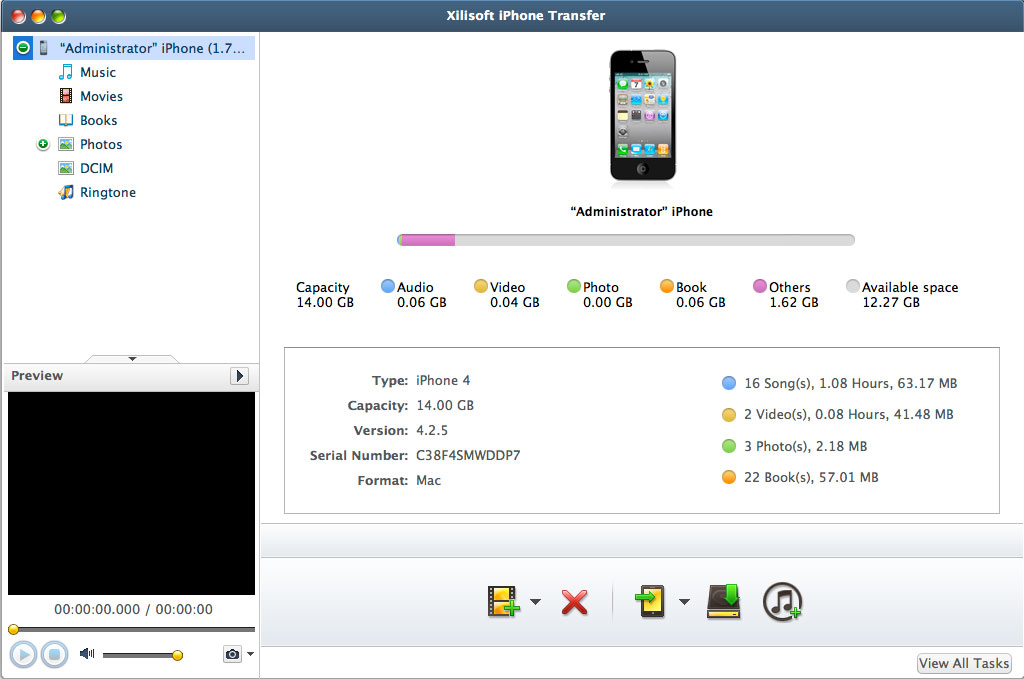Export files to computer icon
This screenshot has width=1024, height=679.
[724, 601]
